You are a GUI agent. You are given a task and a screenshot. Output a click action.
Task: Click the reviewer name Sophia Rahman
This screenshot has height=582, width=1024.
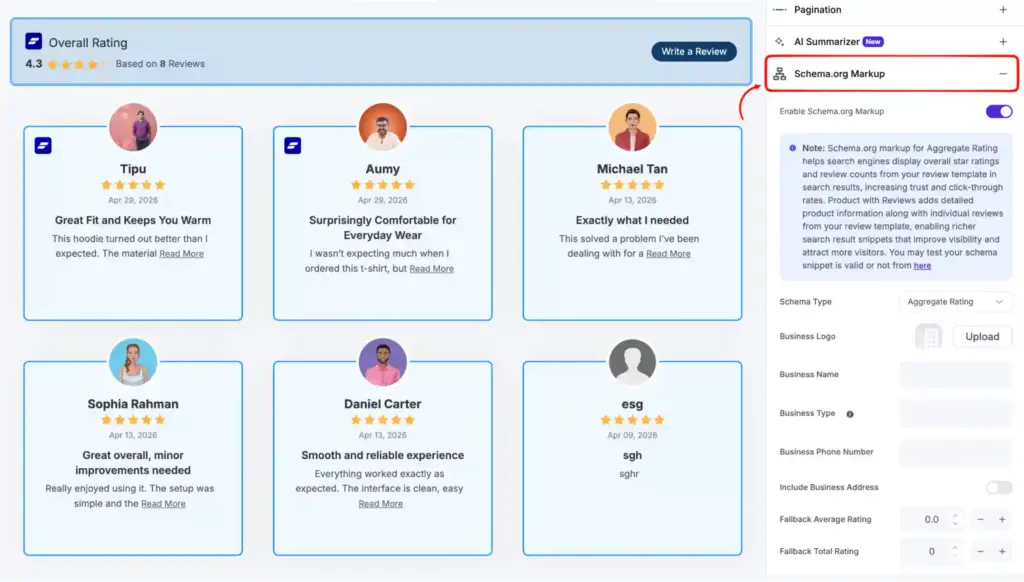(x=133, y=404)
